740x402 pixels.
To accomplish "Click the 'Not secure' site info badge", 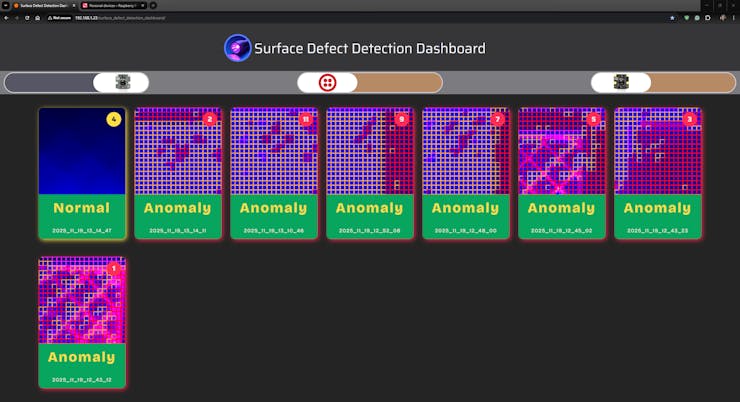I will pos(59,18).
